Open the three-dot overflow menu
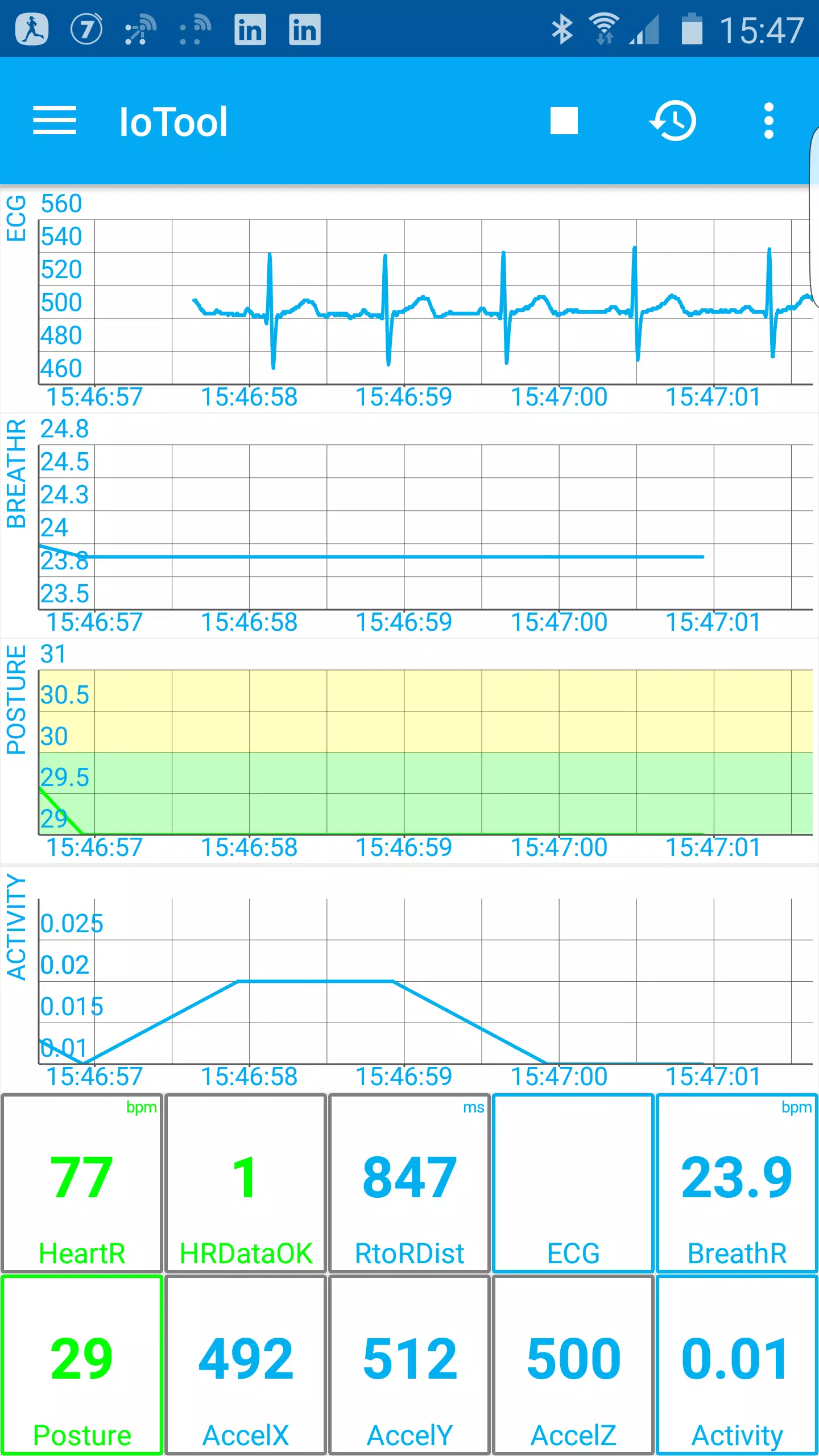 769,121
